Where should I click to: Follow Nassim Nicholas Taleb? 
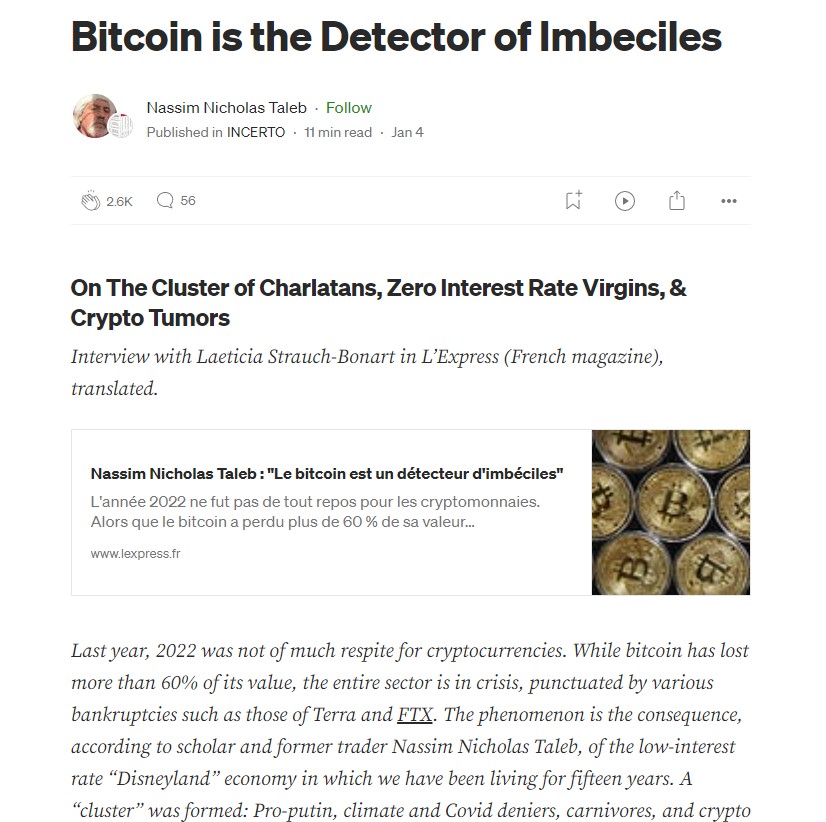point(349,107)
